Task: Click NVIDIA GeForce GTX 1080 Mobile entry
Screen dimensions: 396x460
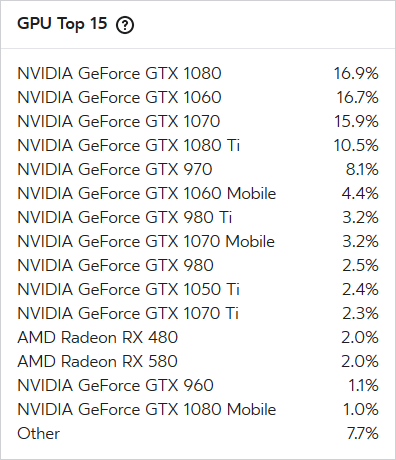Action: pyautogui.click(x=198, y=409)
